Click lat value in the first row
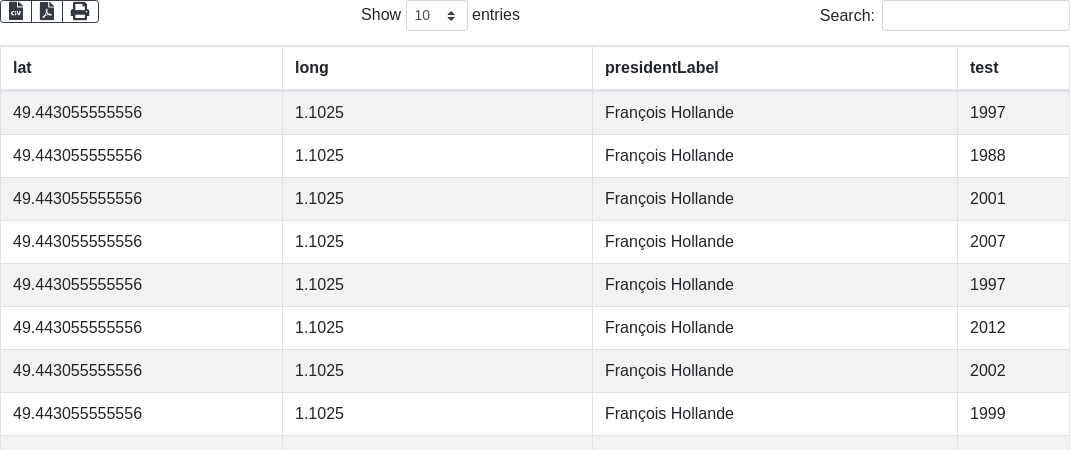The image size is (1070, 450). point(77,113)
